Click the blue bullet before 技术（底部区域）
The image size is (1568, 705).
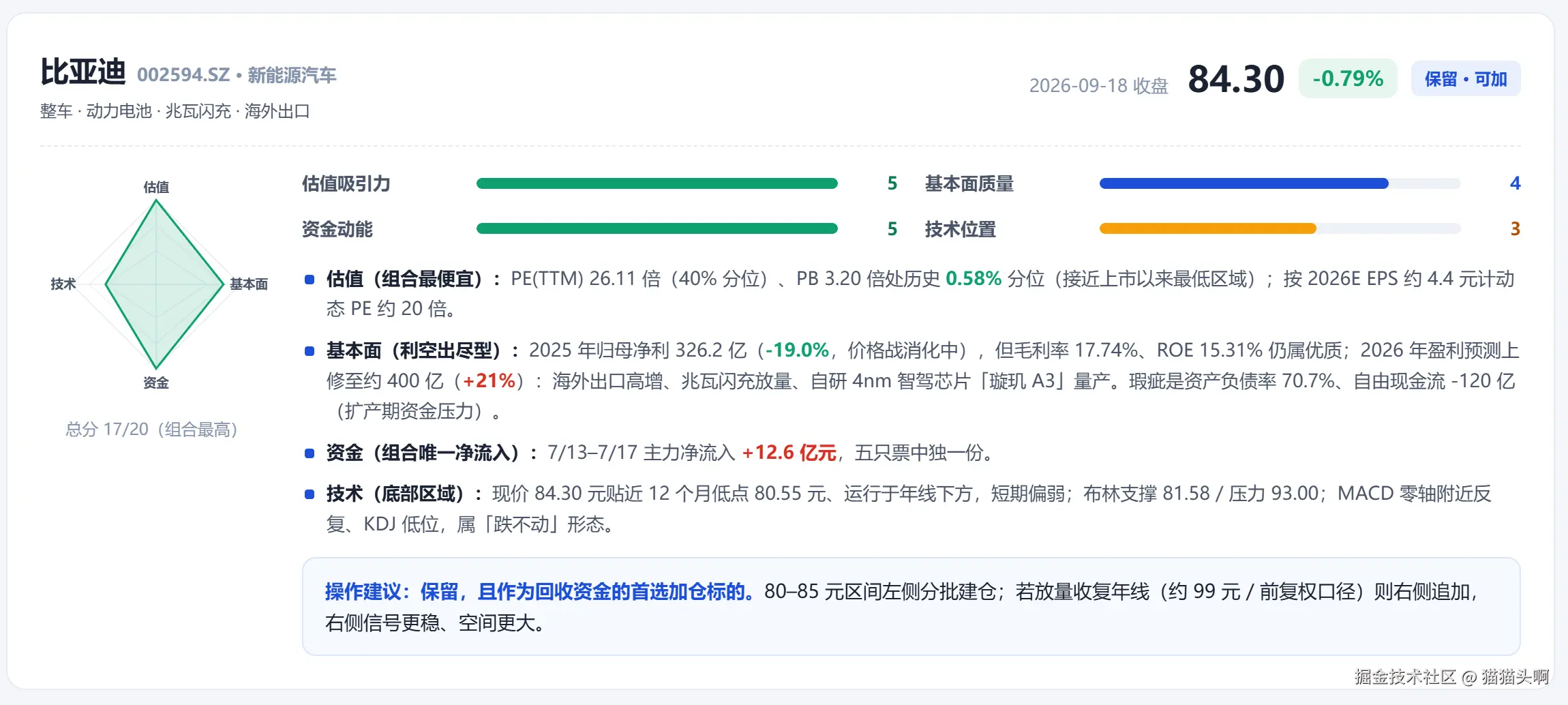(310, 494)
